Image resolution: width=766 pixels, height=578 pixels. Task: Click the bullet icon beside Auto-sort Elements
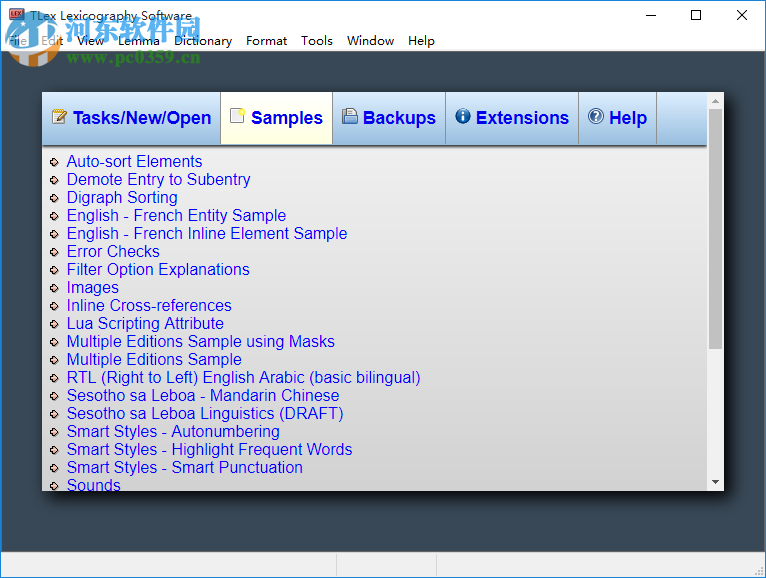tap(54, 162)
